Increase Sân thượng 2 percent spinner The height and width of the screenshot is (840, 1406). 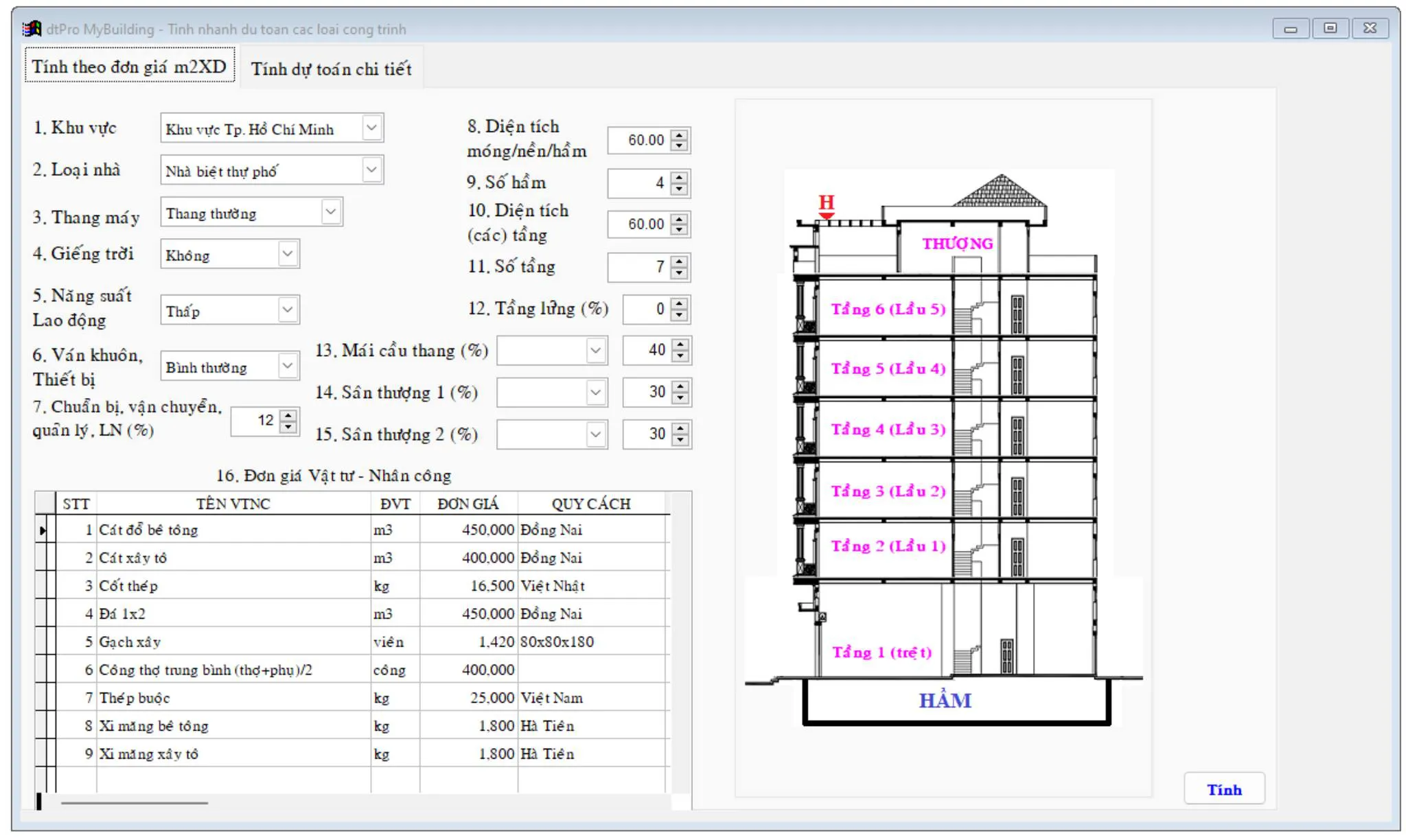pyautogui.click(x=680, y=429)
